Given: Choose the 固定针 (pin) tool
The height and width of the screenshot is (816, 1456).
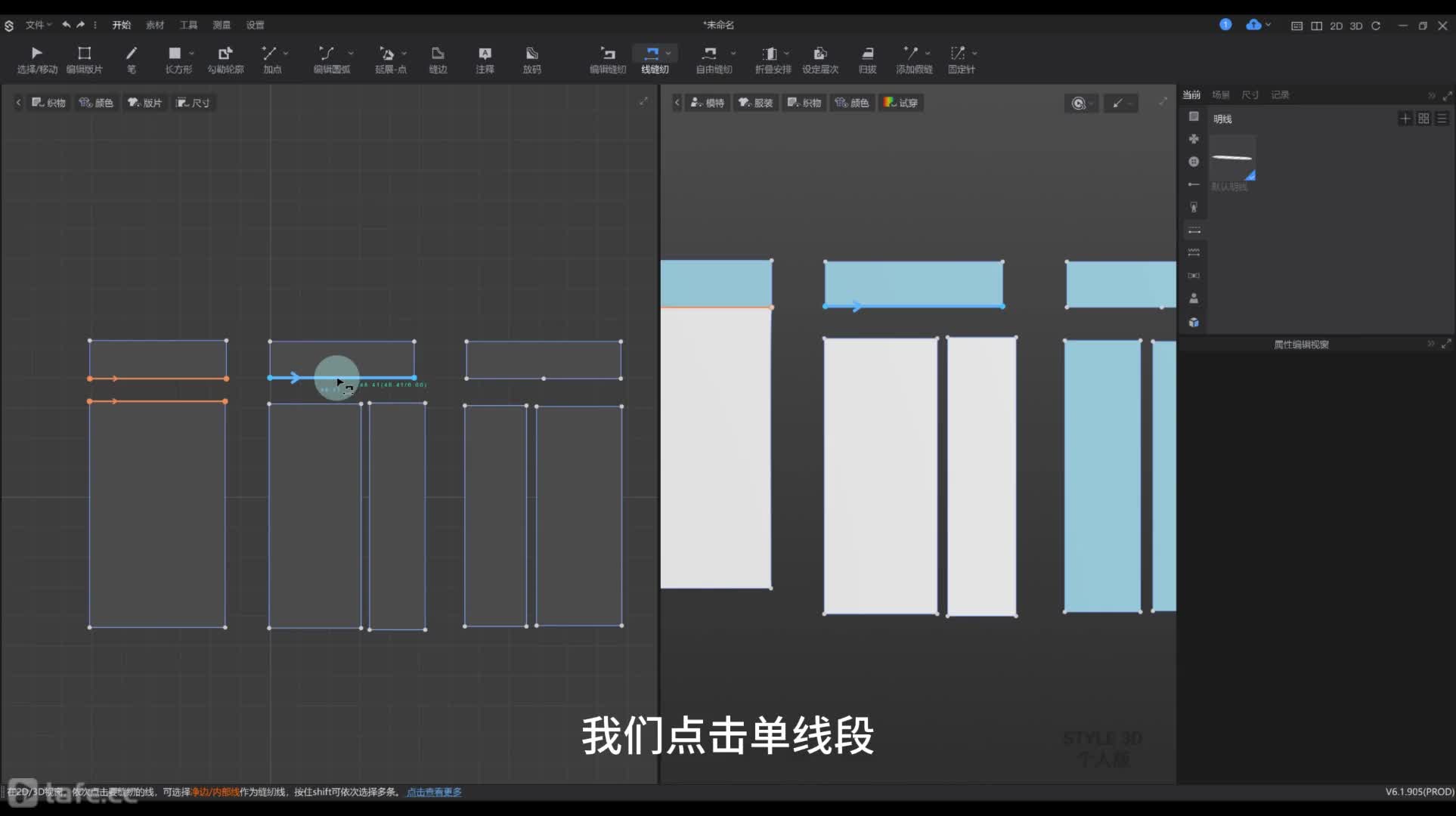Looking at the screenshot, I should coord(960,60).
